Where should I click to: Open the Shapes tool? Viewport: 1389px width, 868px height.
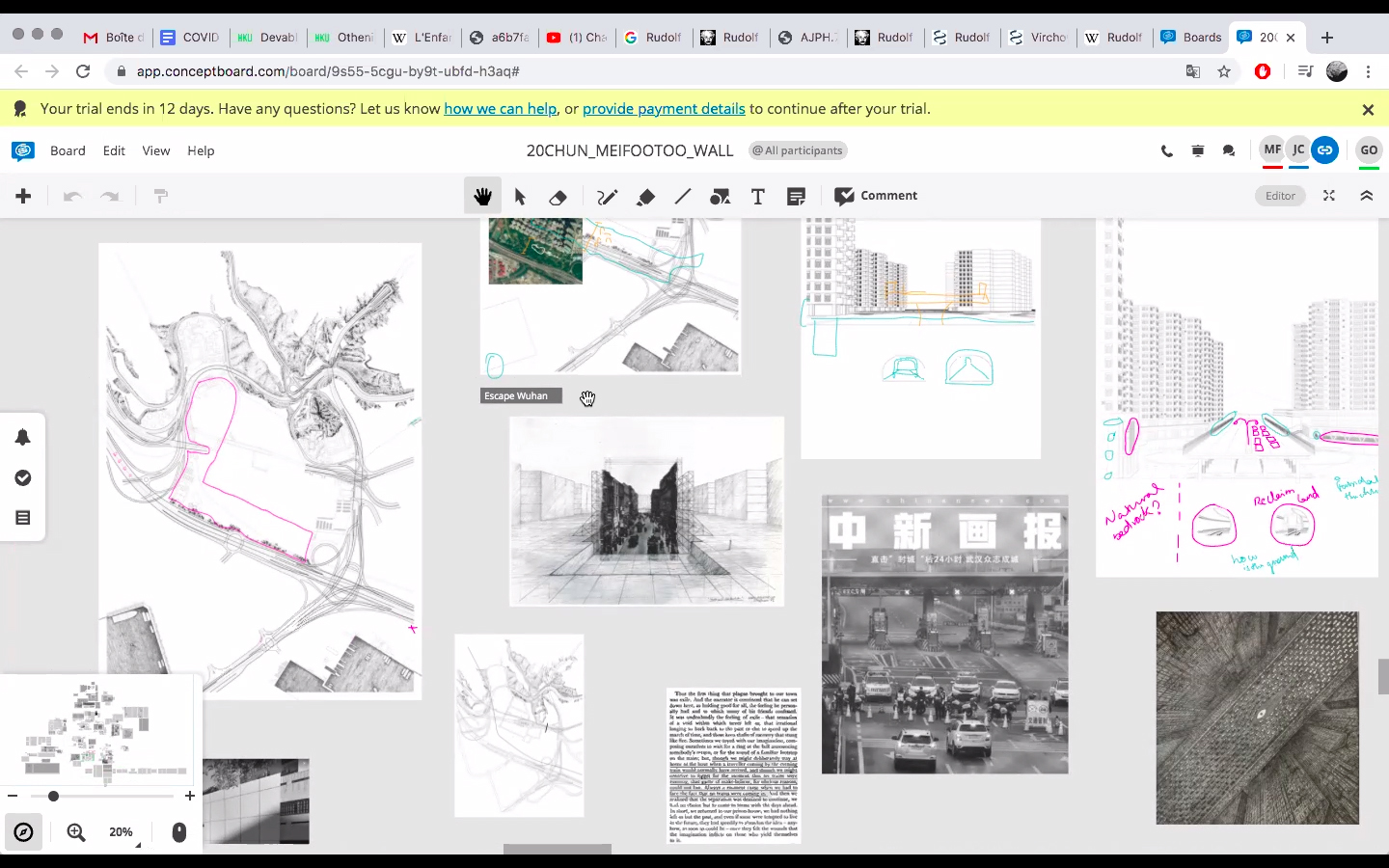(720, 197)
